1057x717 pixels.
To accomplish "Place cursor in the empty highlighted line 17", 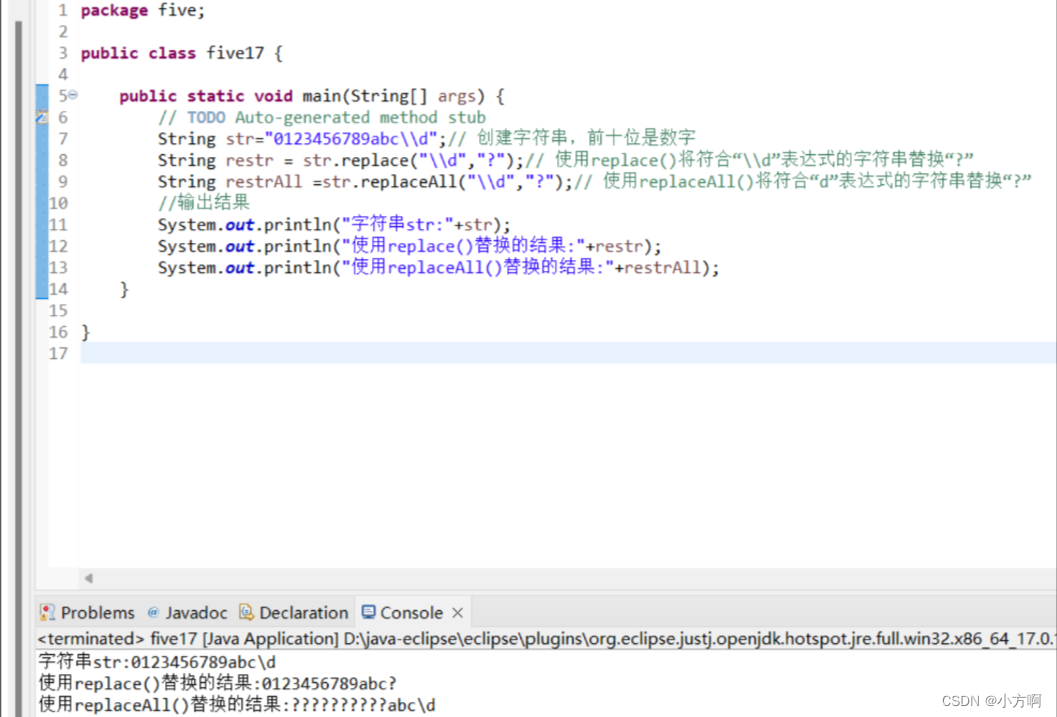I will (568, 353).
